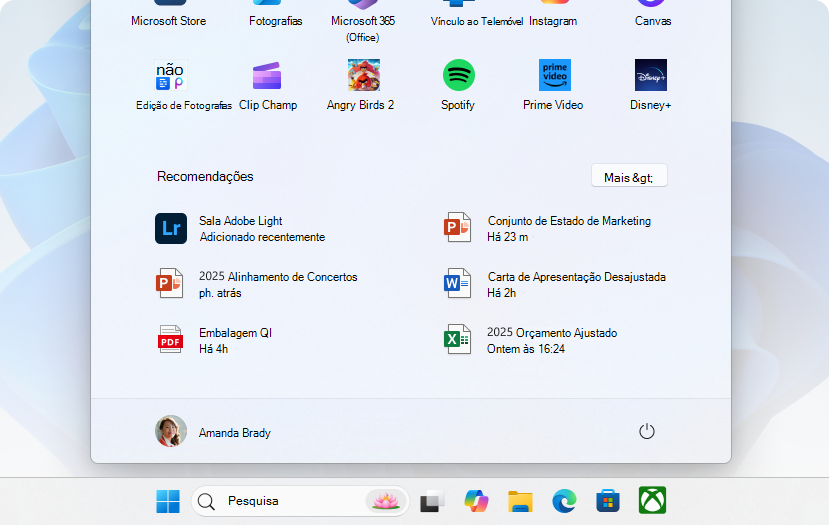Image resolution: width=829 pixels, height=525 pixels.
Task: Click the lotus flower search highlight icon
Action: 385,501
